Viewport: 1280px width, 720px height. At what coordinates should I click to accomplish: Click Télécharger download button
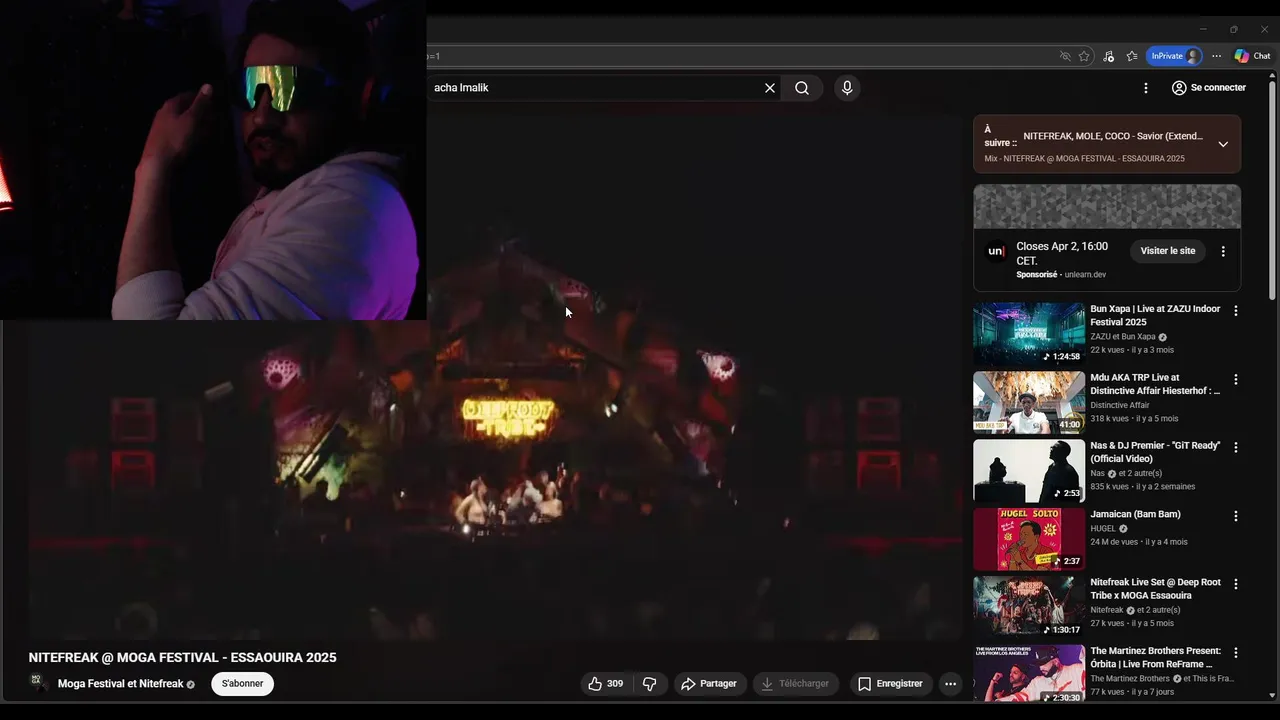tap(795, 684)
